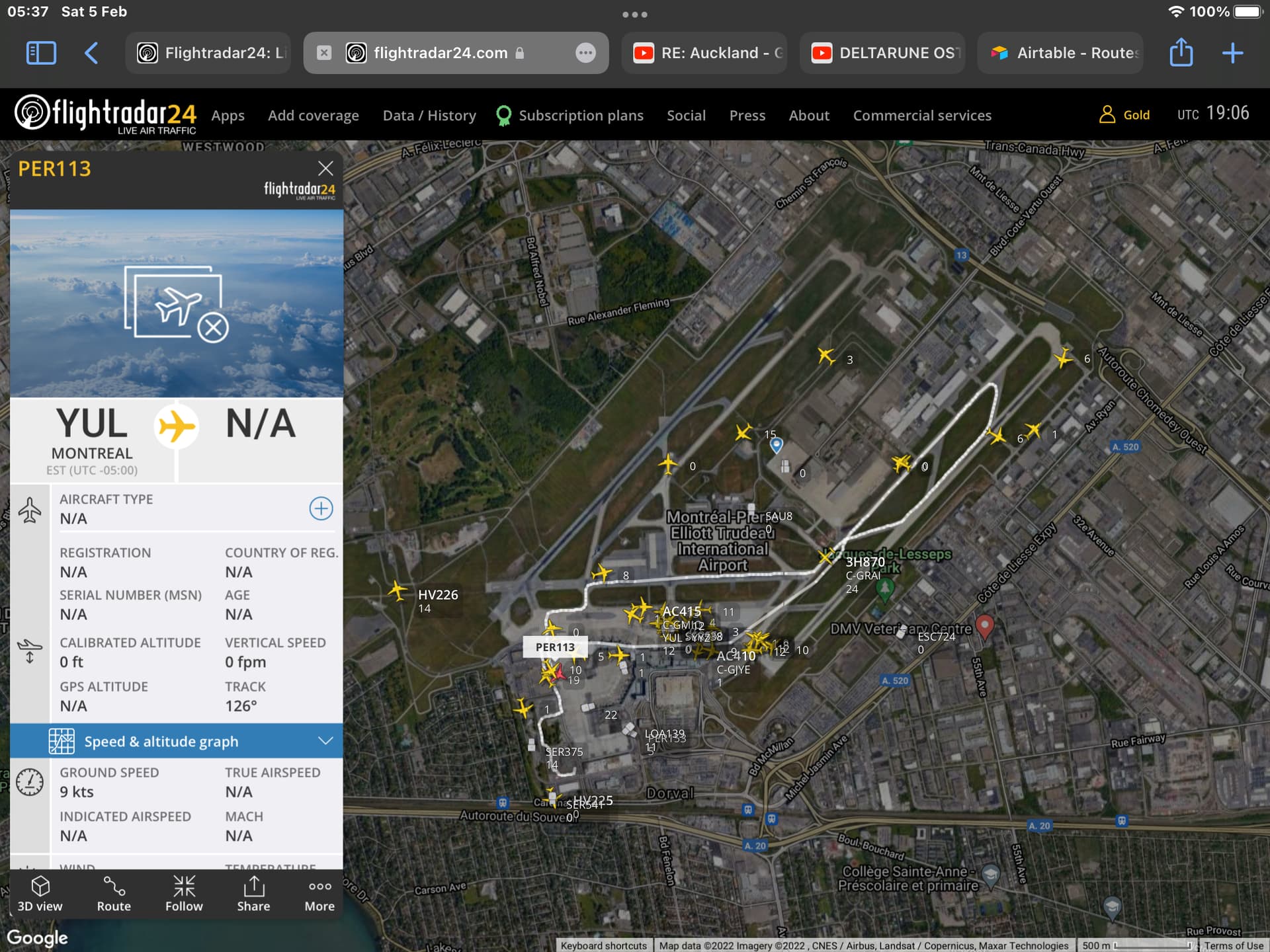This screenshot has height=952, width=1270.
Task: Open the More options menu
Action: click(x=319, y=893)
